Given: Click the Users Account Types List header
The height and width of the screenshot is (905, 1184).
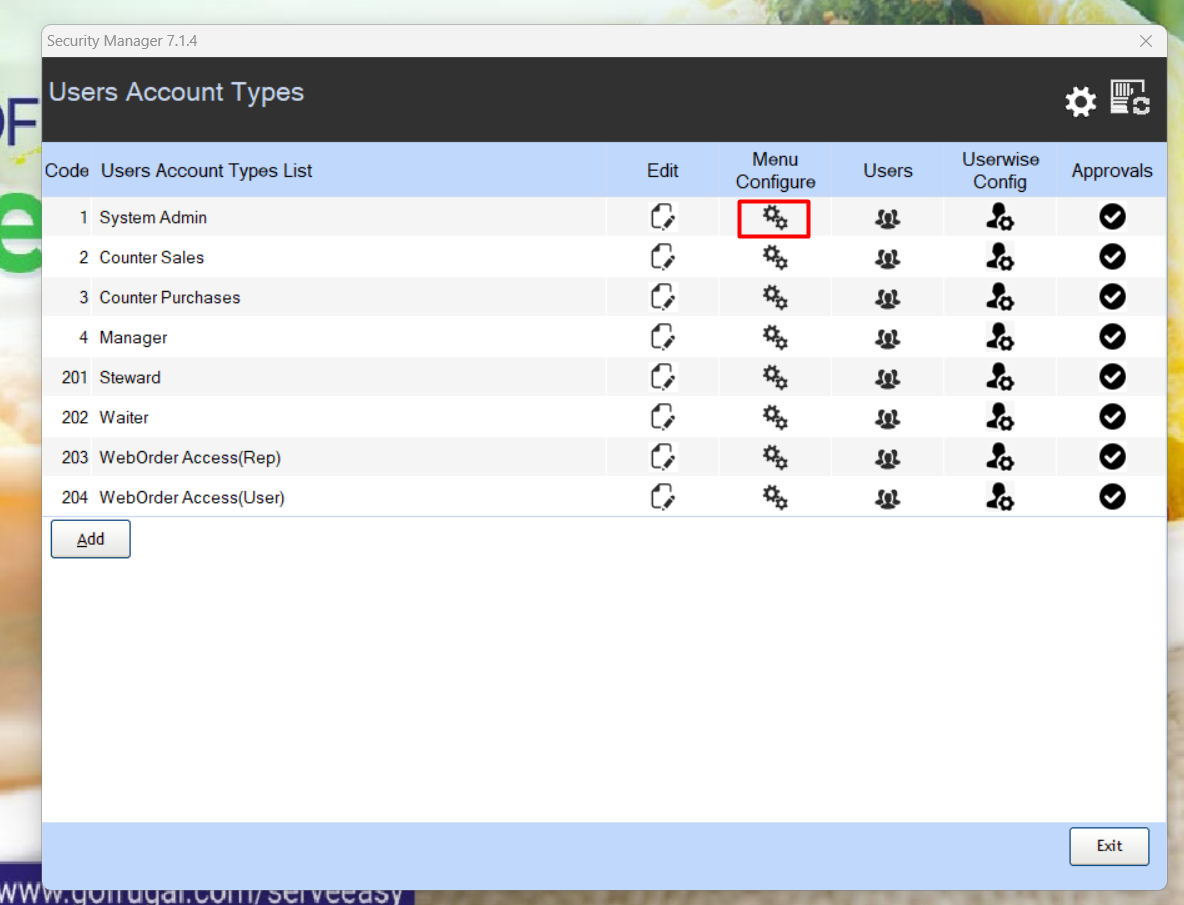Looking at the screenshot, I should coord(206,171).
